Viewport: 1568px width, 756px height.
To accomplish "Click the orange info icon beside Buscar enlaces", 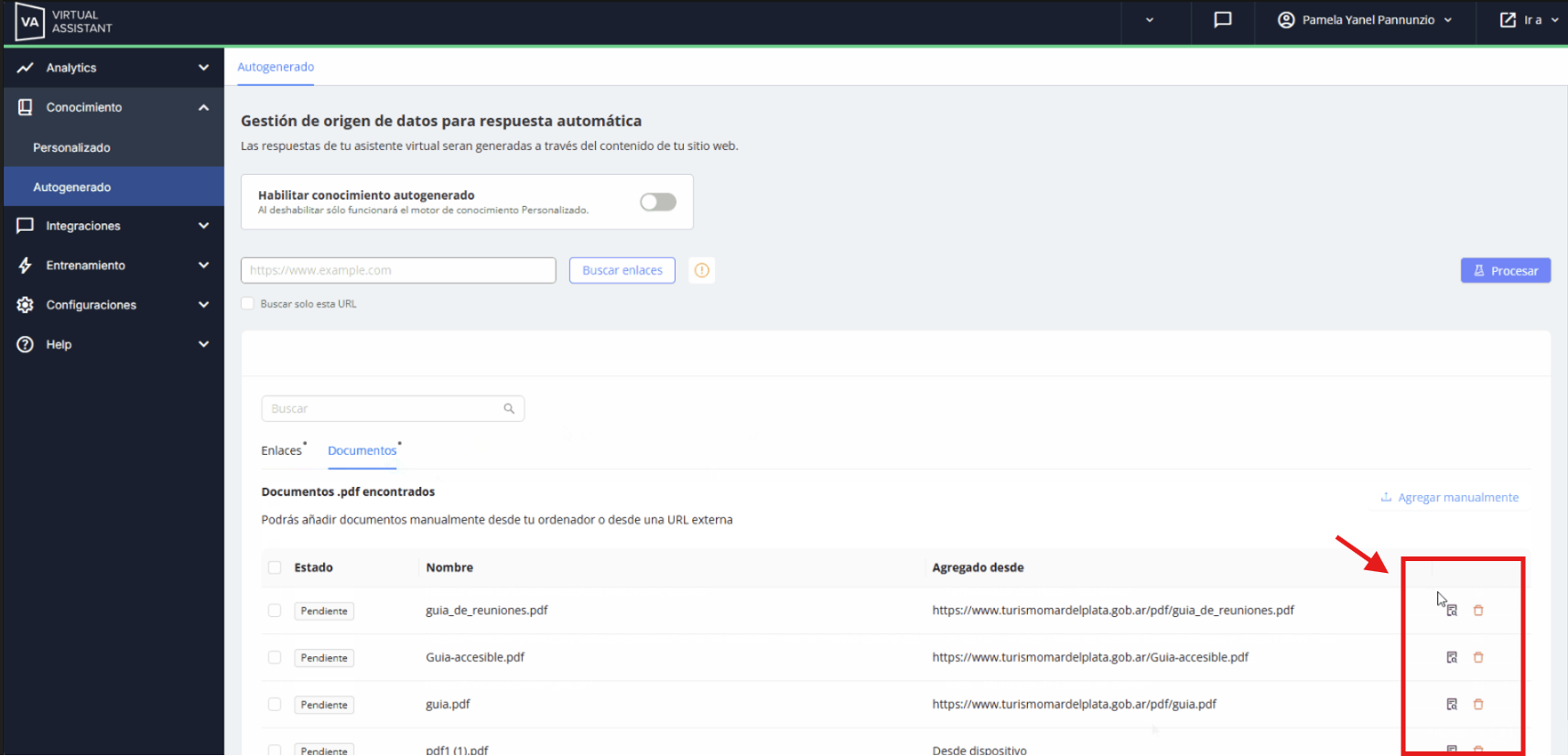I will click(702, 270).
